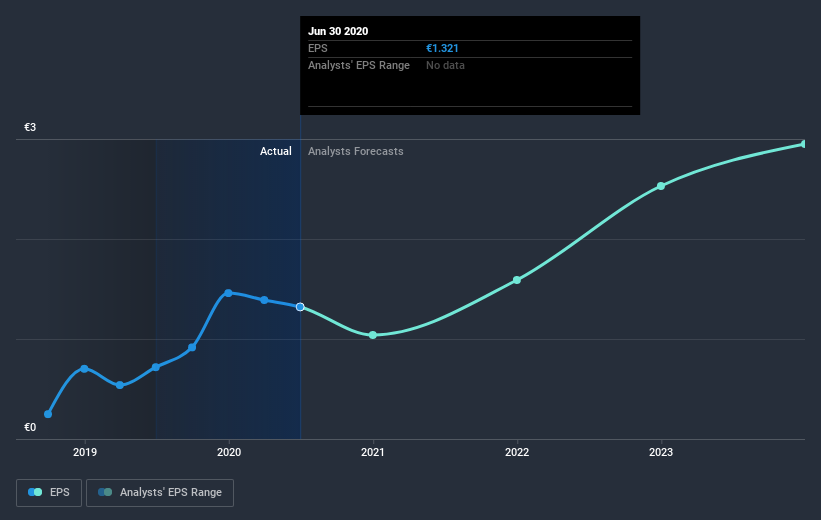821x520 pixels.
Task: Select the highlighted Jun 30 2020 data point
Action: [x=300, y=307]
